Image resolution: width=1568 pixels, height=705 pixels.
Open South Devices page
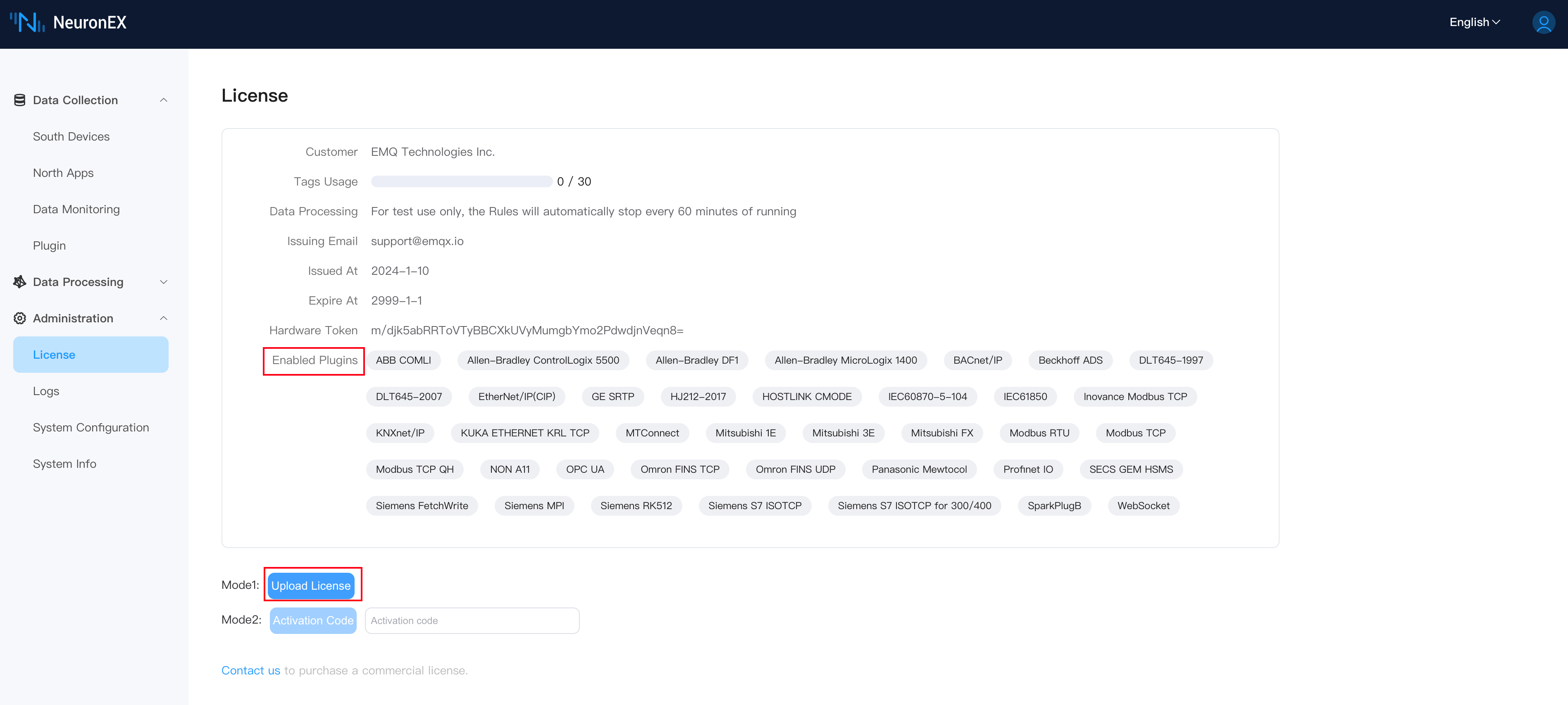(x=71, y=136)
